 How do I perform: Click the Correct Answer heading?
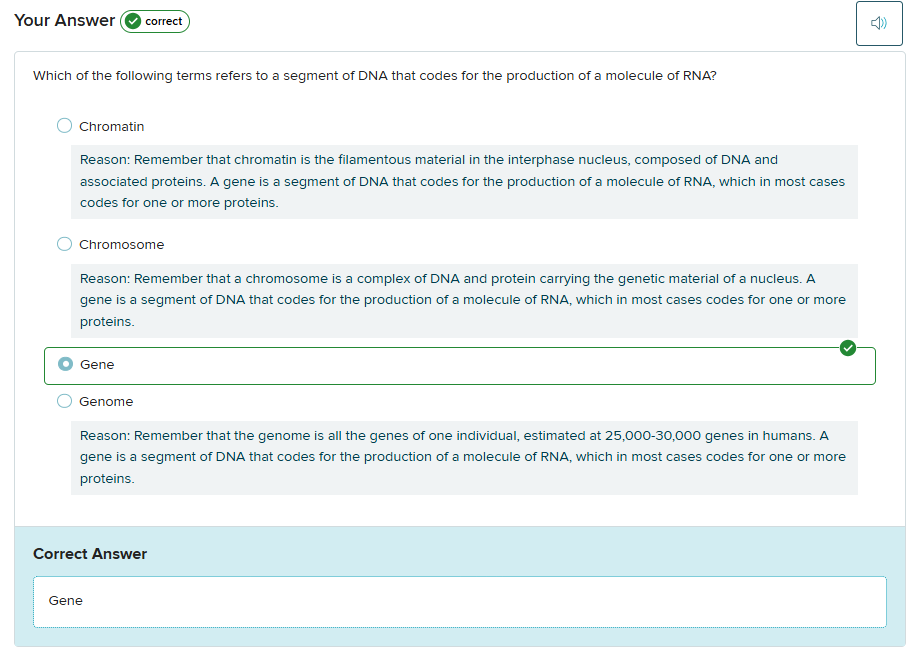(x=90, y=554)
